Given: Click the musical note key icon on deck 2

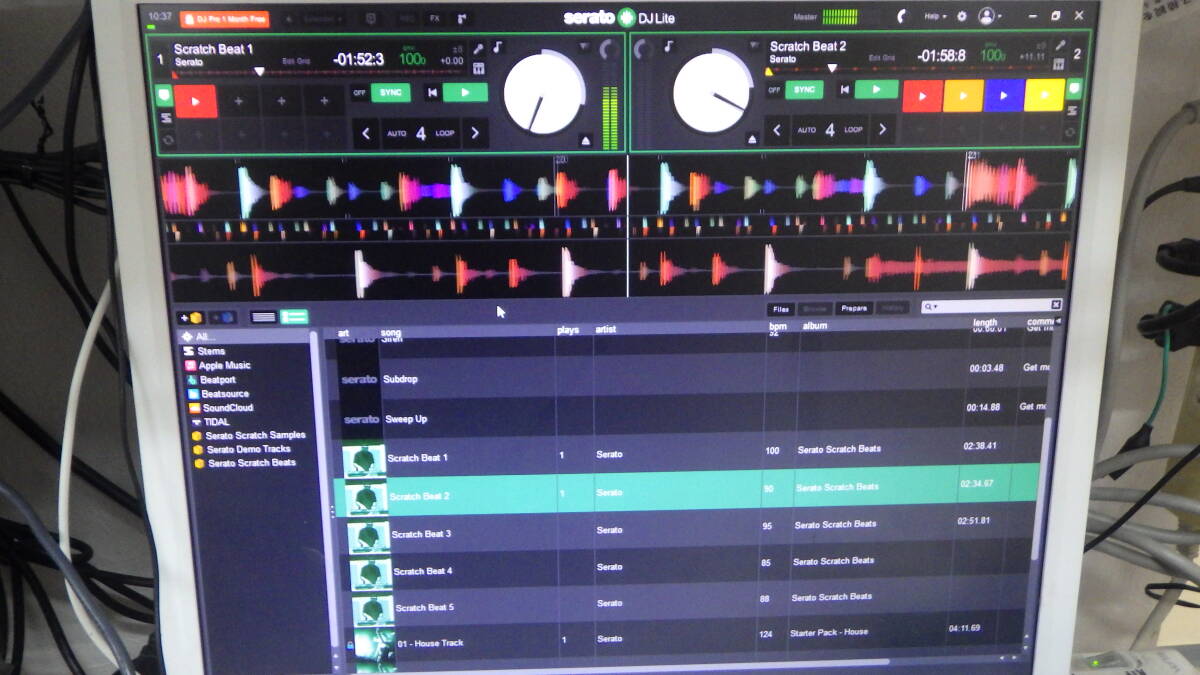Looking at the screenshot, I should click(x=668, y=46).
